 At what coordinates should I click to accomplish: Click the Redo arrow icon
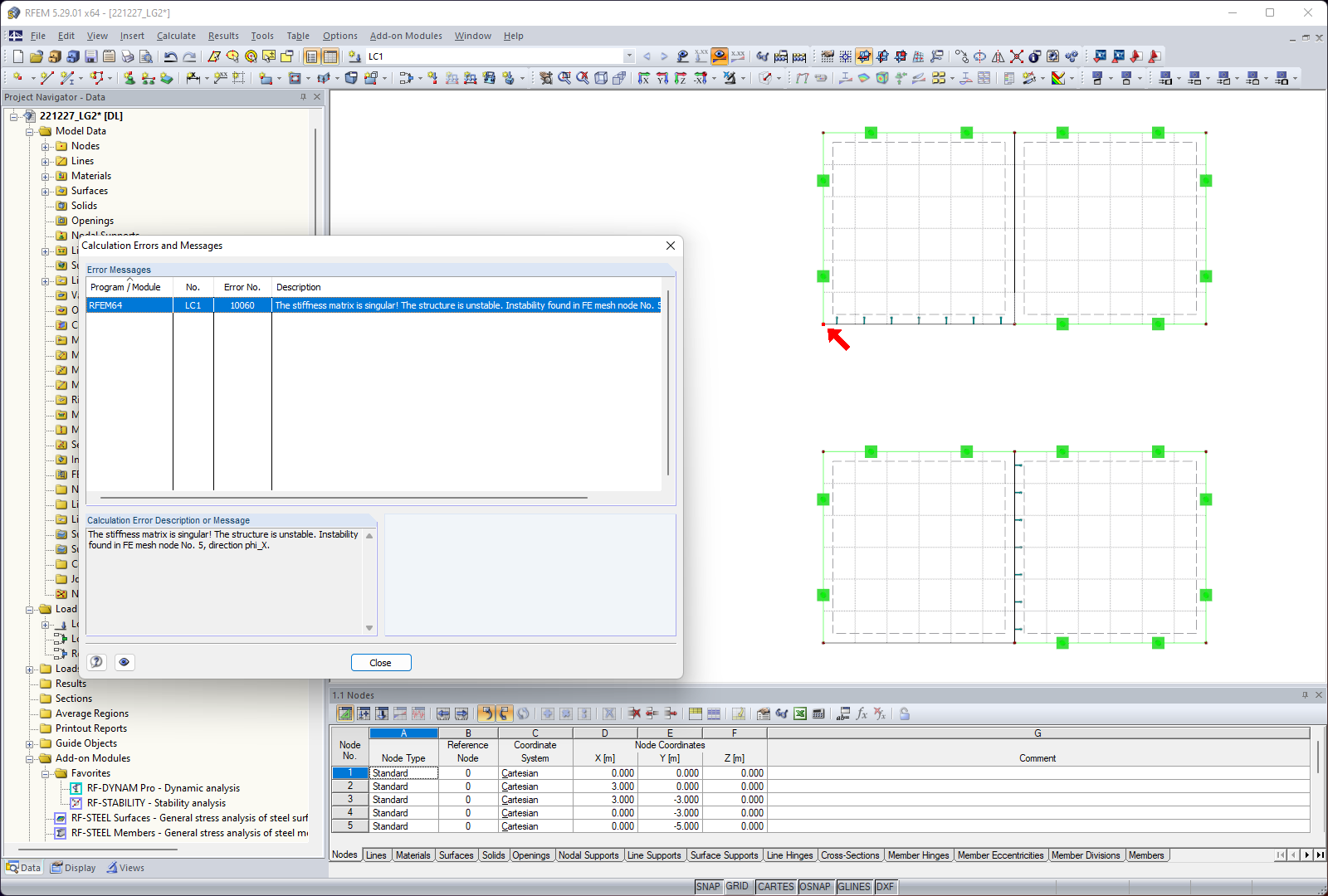point(189,56)
